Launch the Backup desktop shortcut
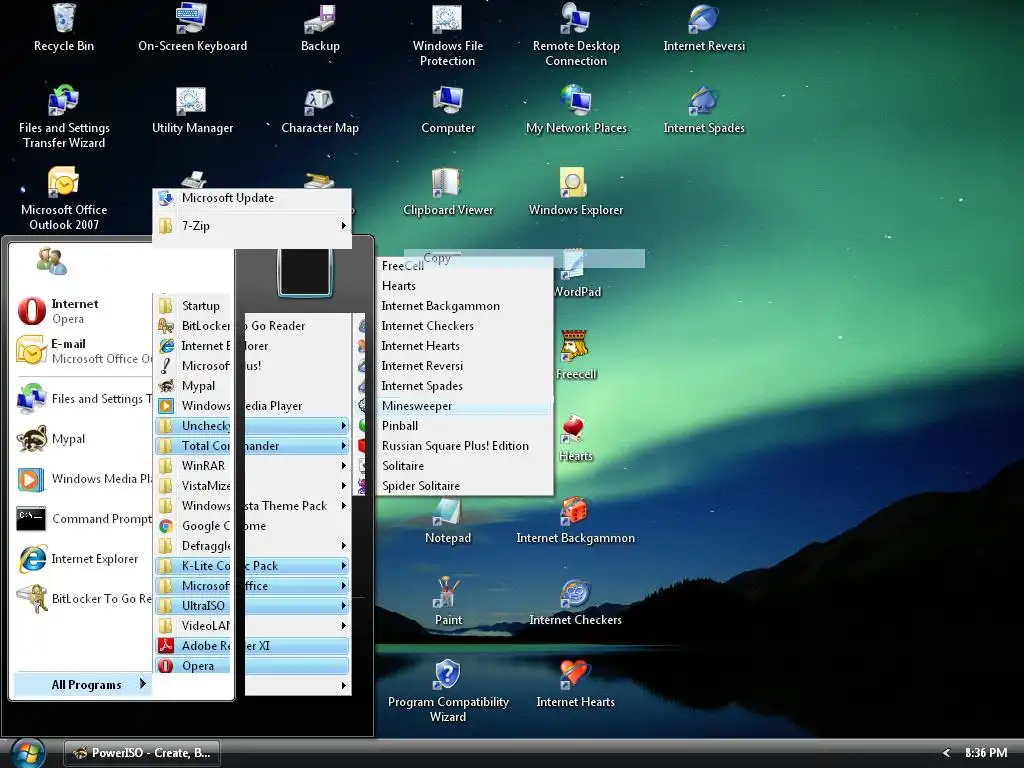The height and width of the screenshot is (768, 1024). [x=320, y=27]
